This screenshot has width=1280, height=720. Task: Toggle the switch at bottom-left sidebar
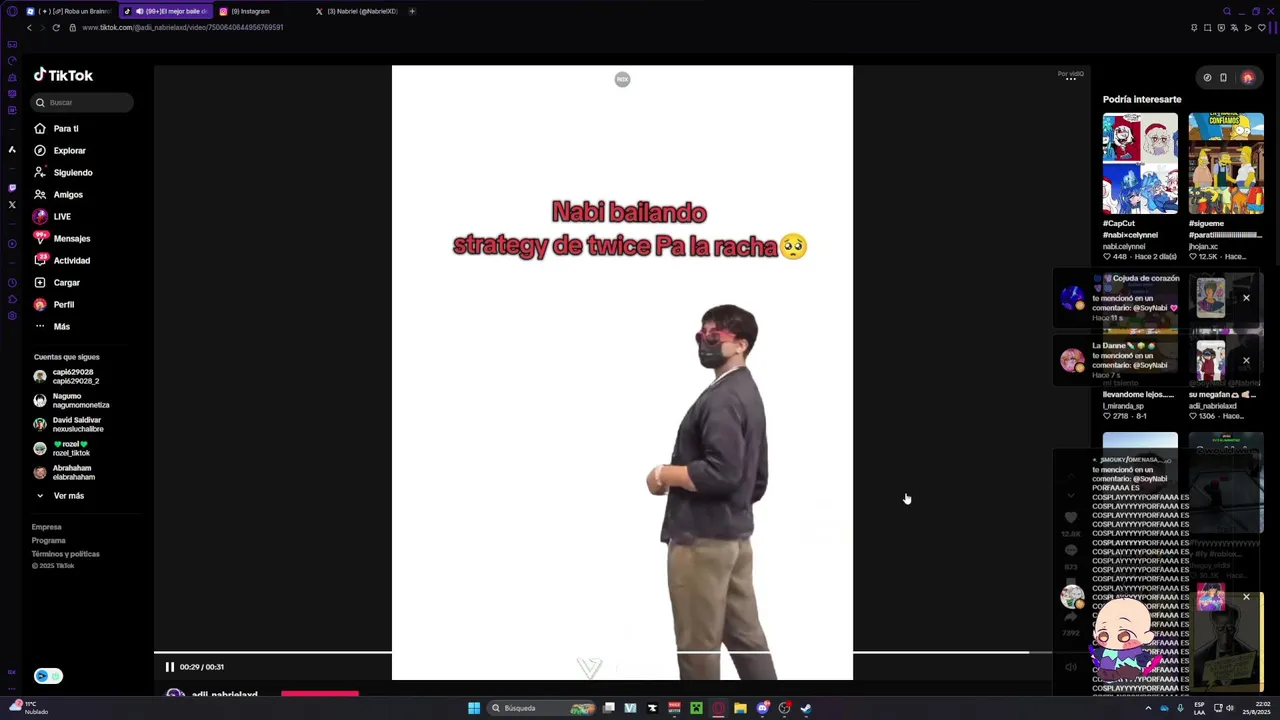[x=48, y=676]
